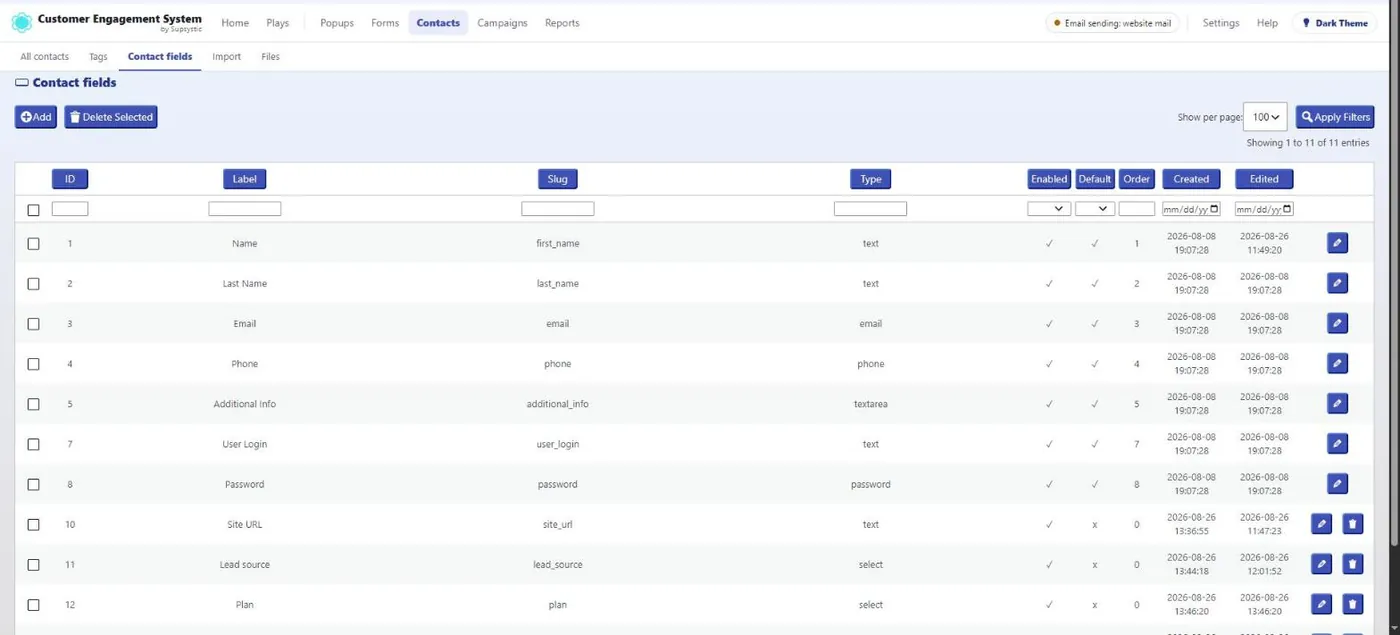Switch to Dark Theme
1400x635 pixels.
[1335, 23]
